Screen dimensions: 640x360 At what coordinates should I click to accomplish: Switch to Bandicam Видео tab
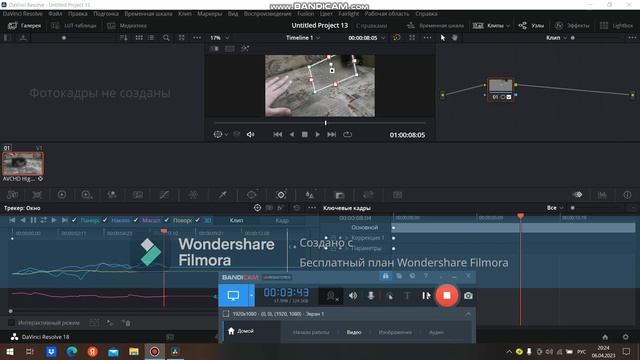tap(354, 332)
